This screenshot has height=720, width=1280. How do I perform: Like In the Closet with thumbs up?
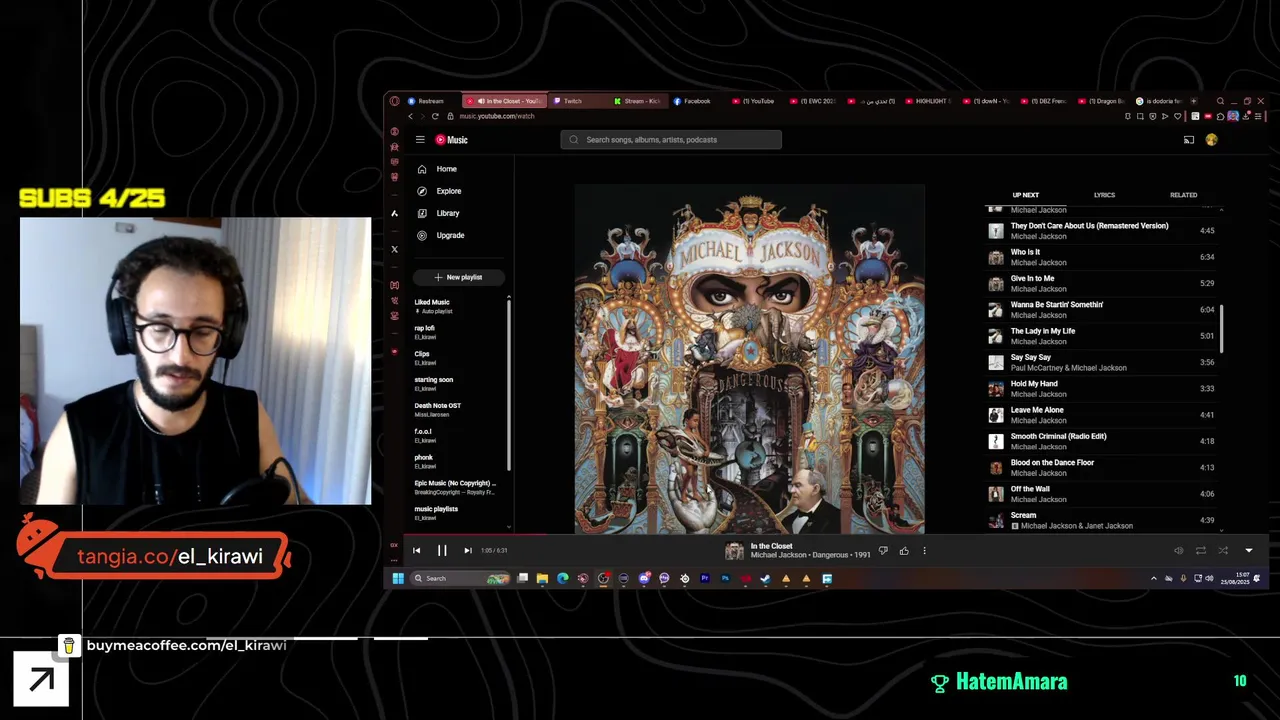point(904,550)
